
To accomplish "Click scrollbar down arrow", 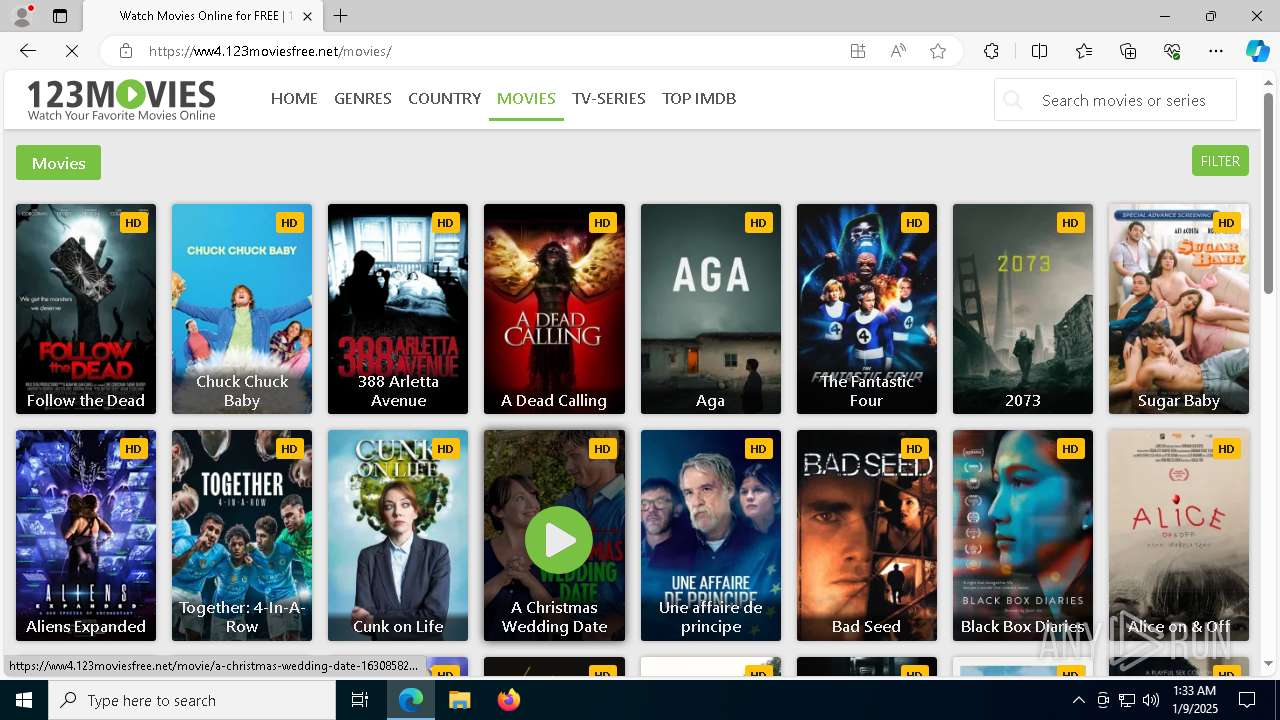I will point(1269,664).
